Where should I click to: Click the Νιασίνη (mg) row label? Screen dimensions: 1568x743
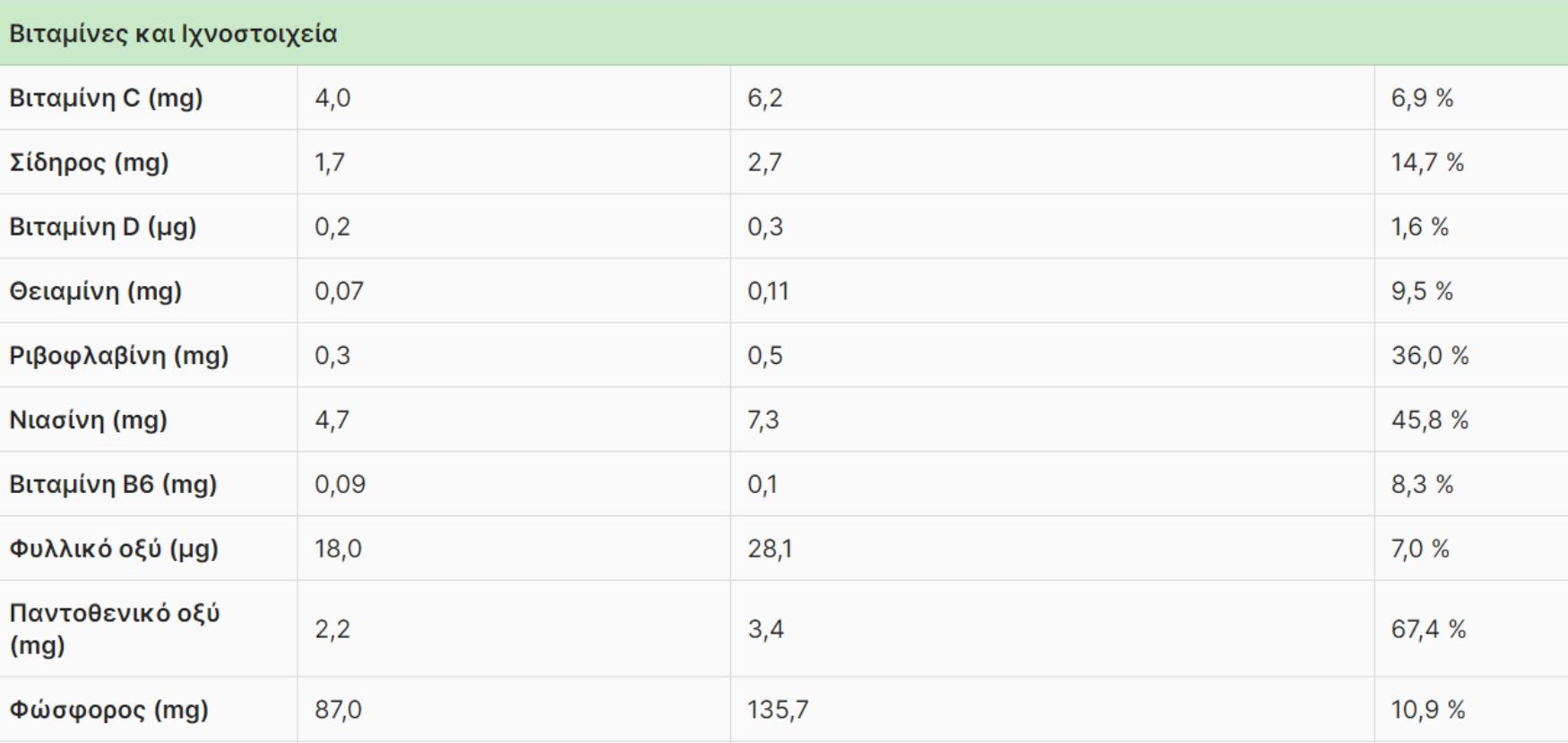click(x=88, y=420)
